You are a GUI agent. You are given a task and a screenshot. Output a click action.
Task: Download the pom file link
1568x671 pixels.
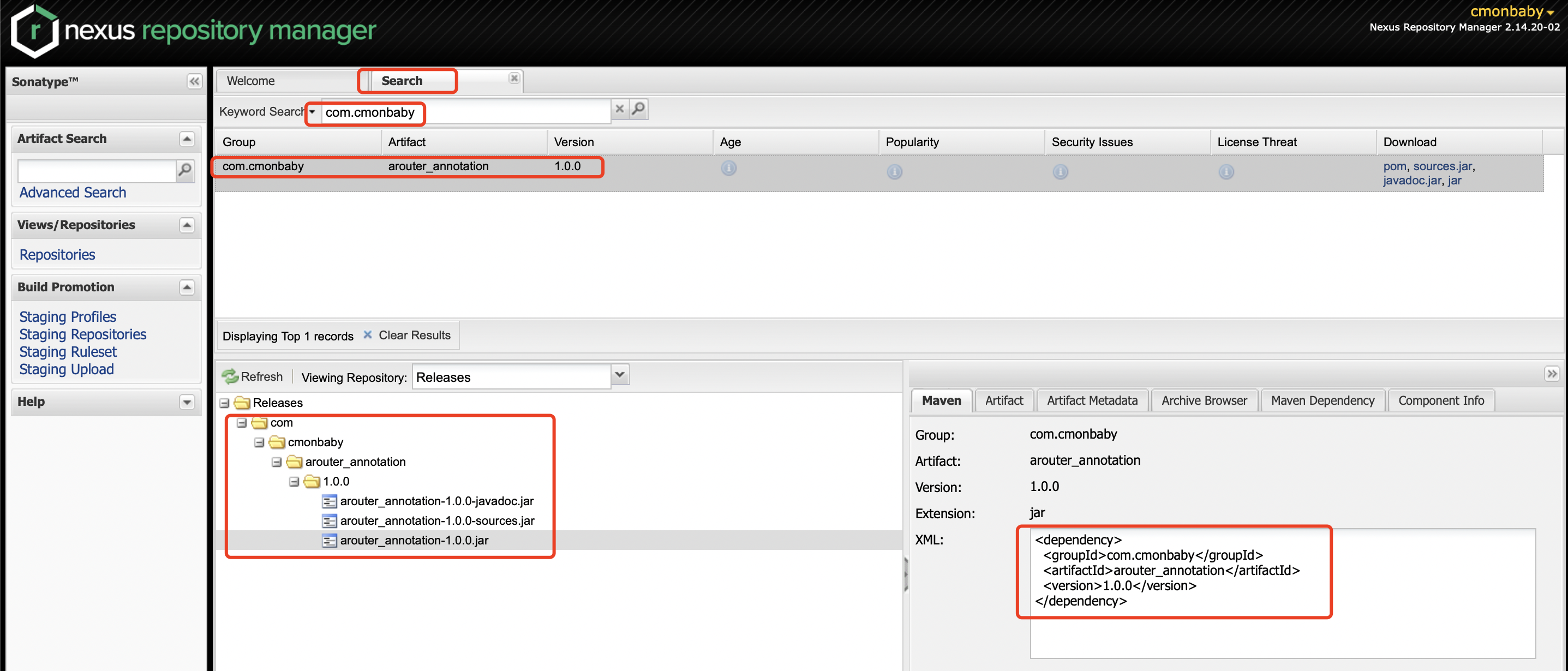click(x=1395, y=166)
